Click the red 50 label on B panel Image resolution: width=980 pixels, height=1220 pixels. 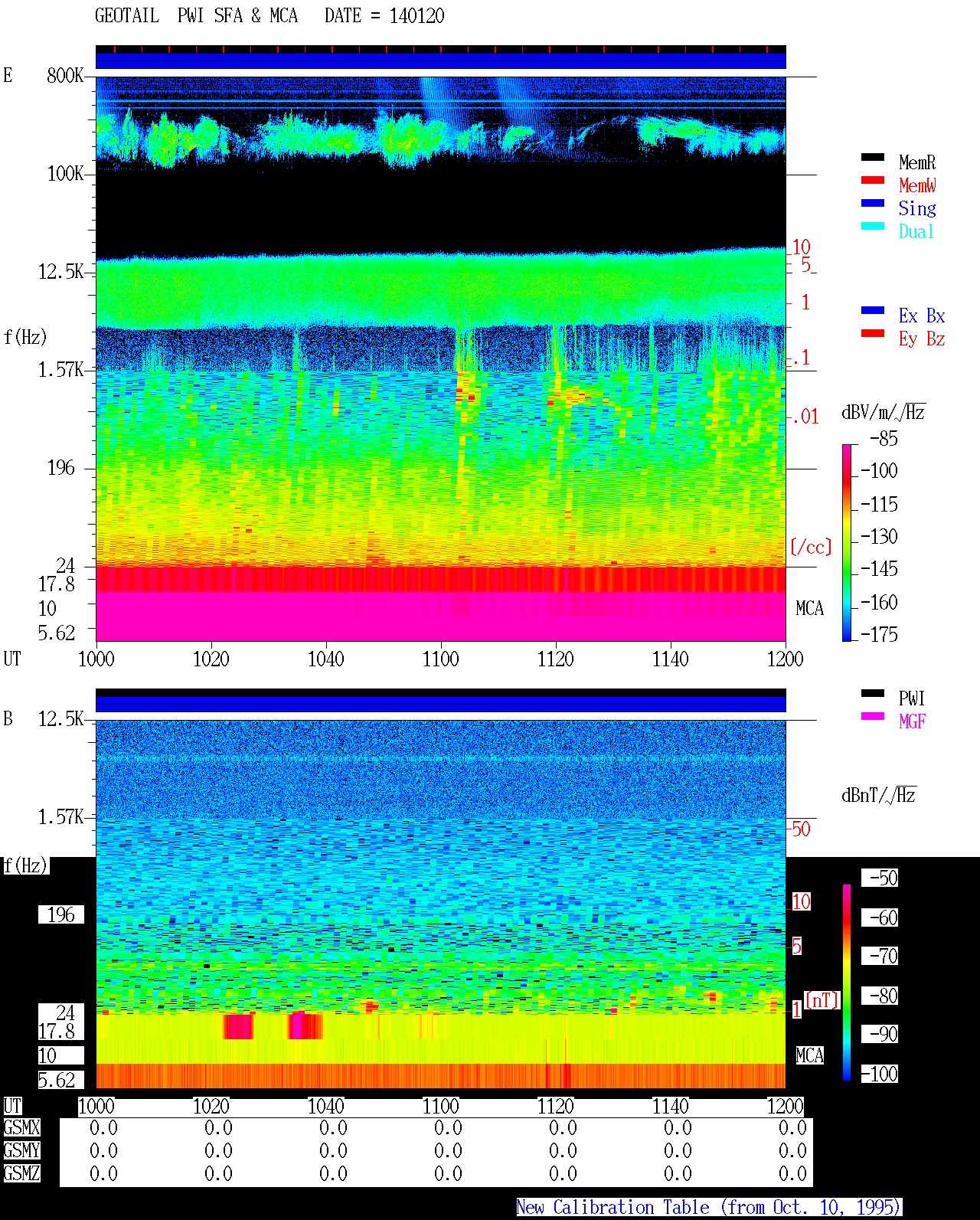tap(801, 829)
